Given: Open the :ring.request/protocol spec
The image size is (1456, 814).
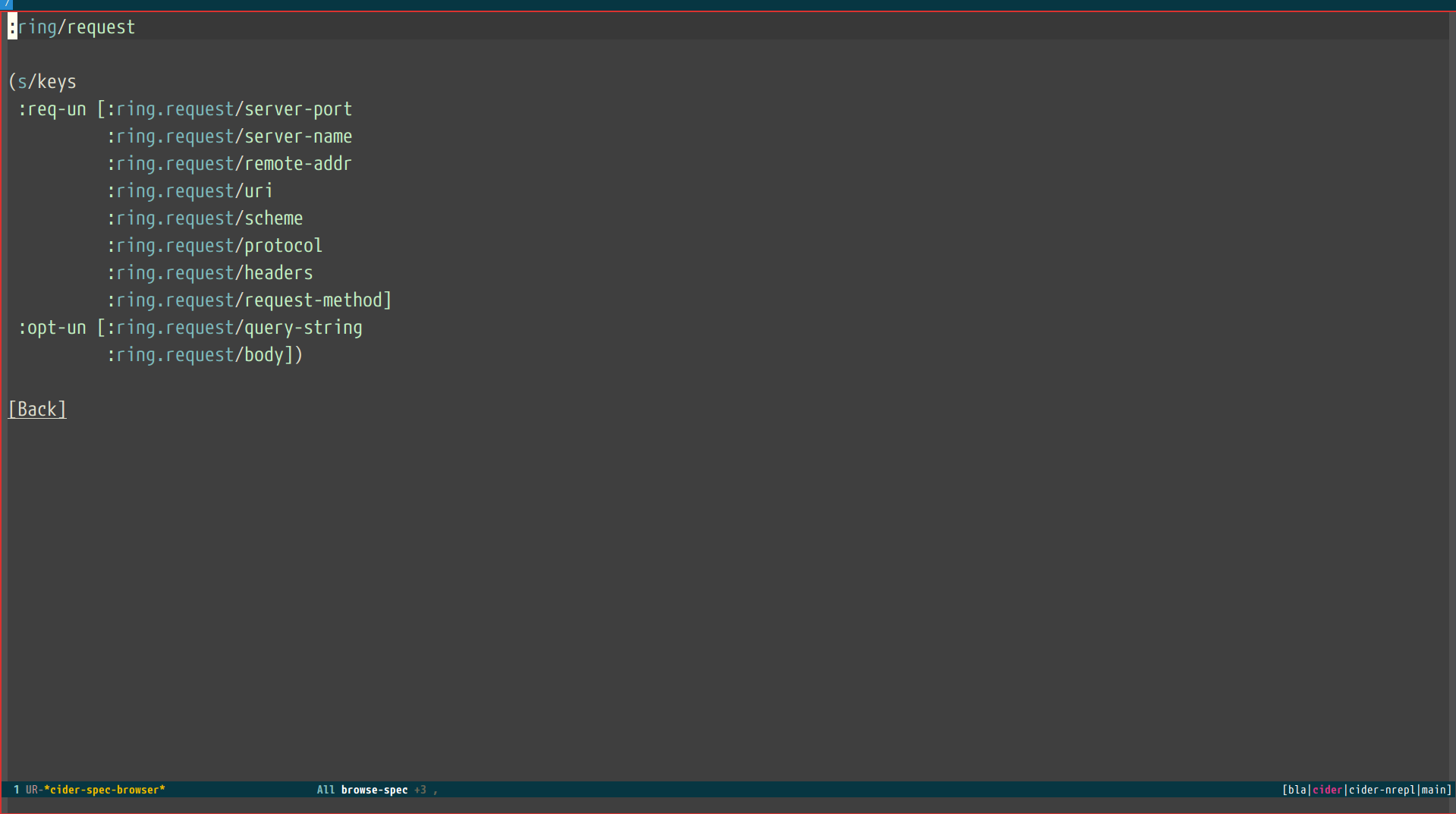Looking at the screenshot, I should click(215, 246).
